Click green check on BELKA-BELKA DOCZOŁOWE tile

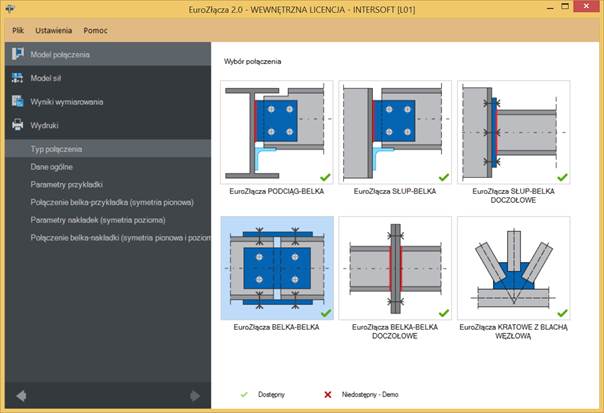tap(444, 313)
